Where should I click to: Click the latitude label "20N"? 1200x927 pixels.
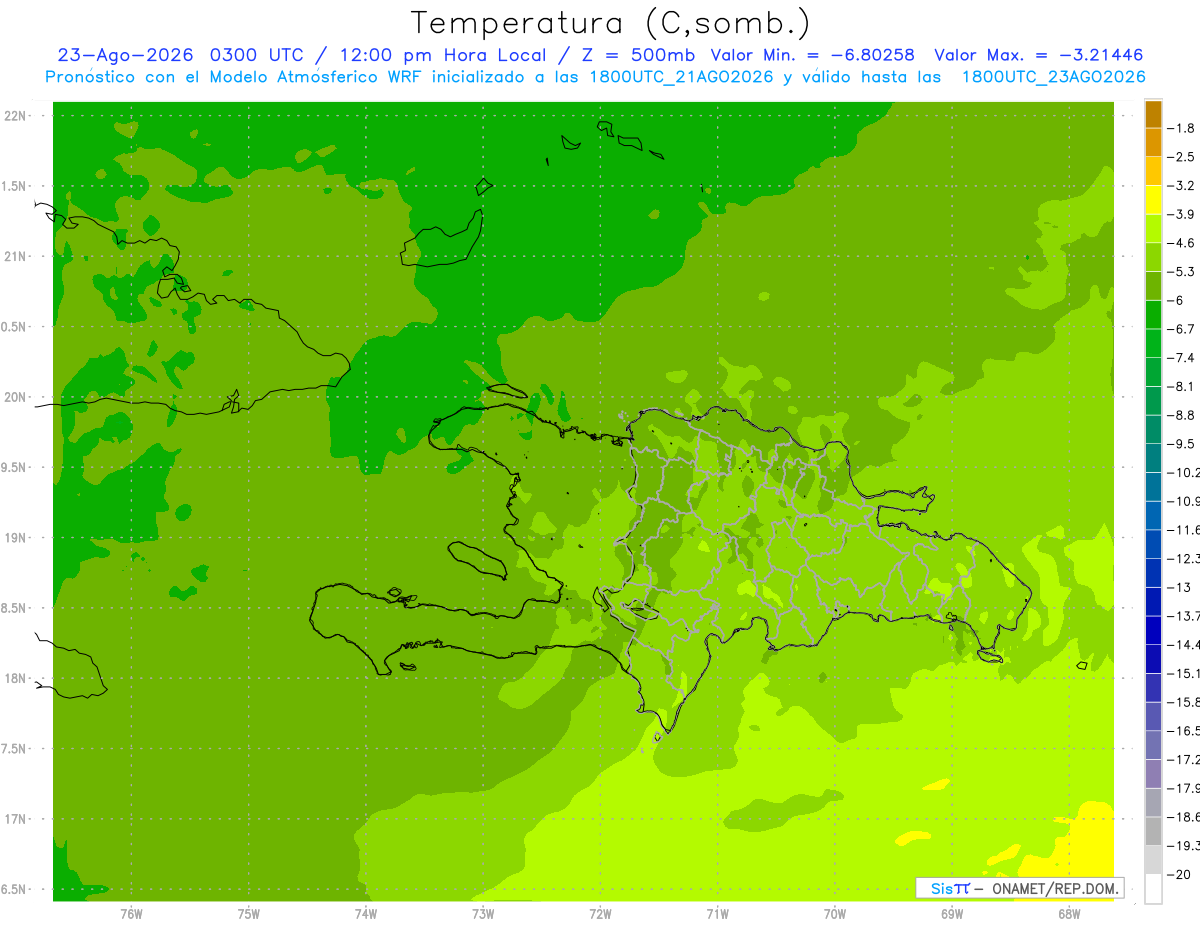point(15,397)
